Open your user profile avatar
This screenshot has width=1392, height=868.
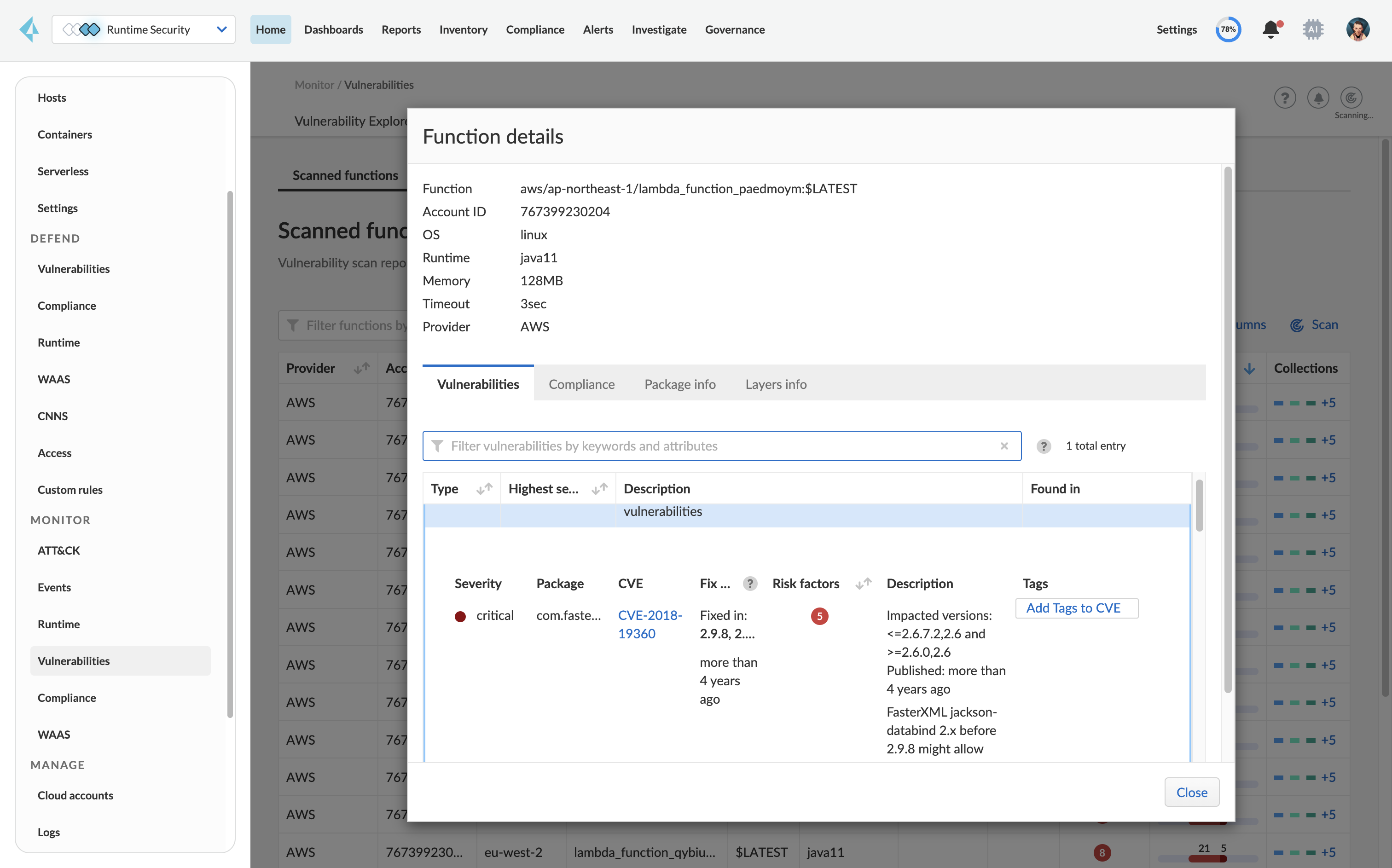[x=1358, y=29]
